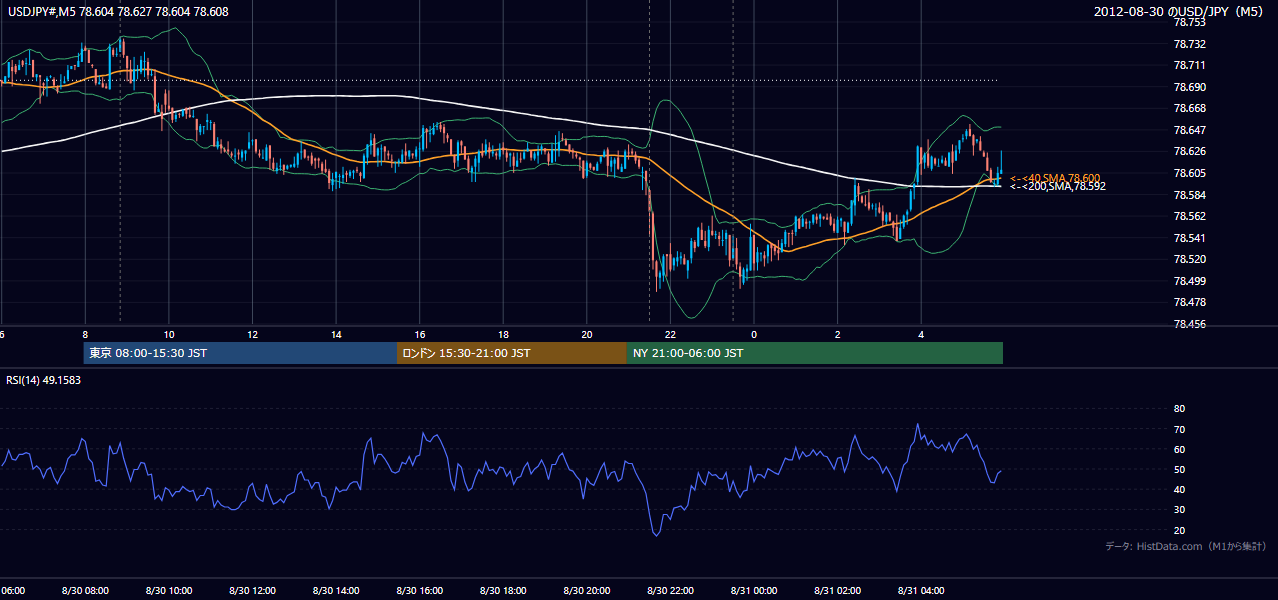Click RSI scale level 60
1278x600 pixels.
1179,449
